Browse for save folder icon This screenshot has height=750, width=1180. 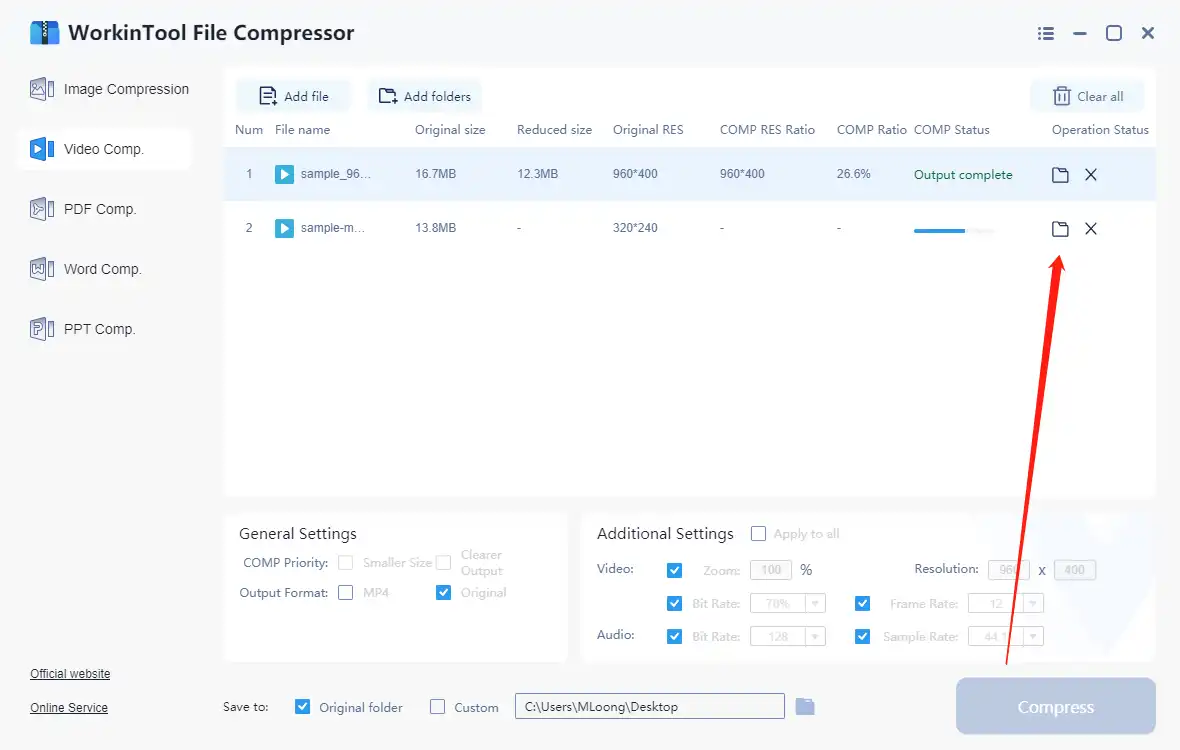coord(804,706)
